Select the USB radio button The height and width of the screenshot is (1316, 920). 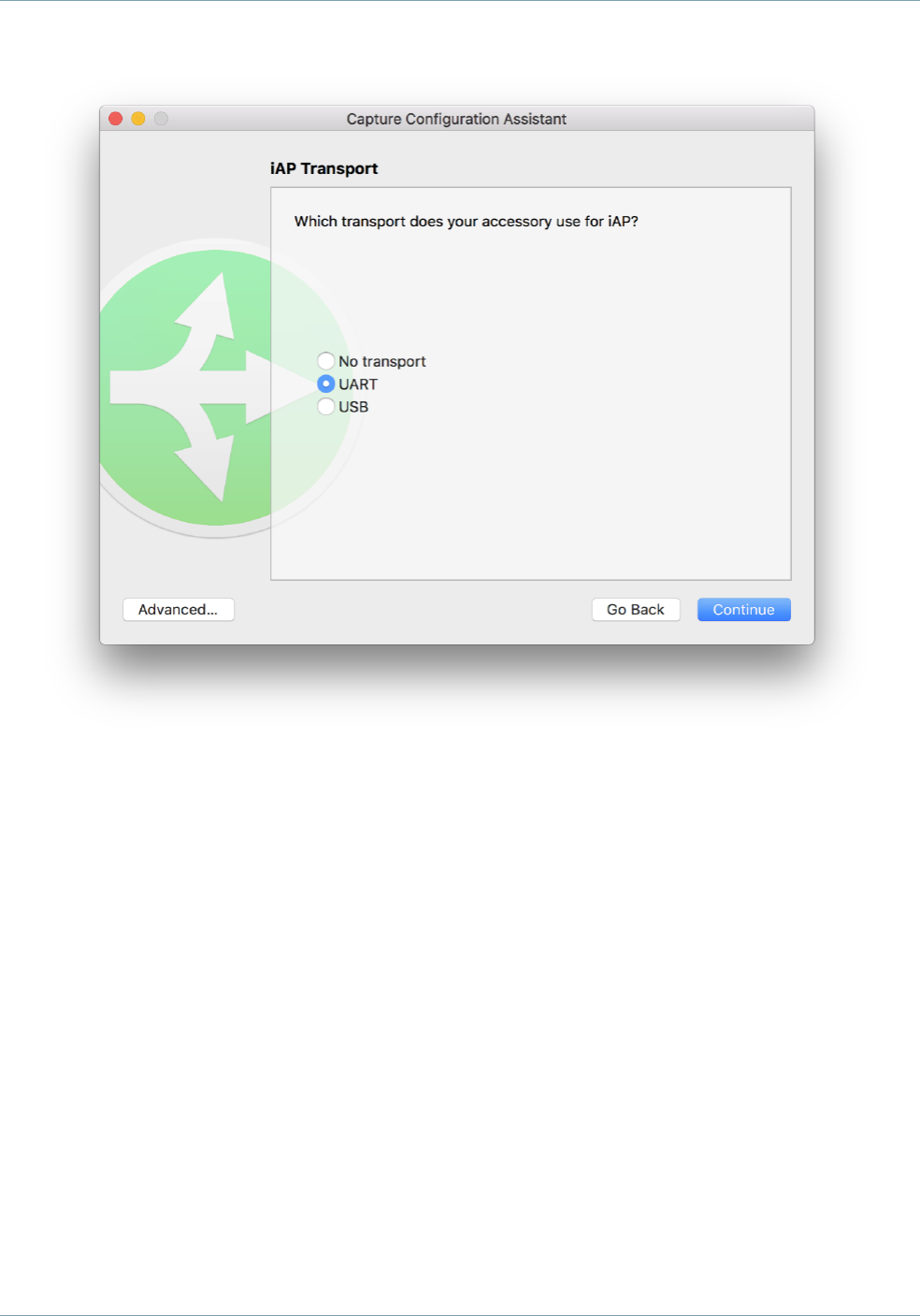click(x=325, y=406)
